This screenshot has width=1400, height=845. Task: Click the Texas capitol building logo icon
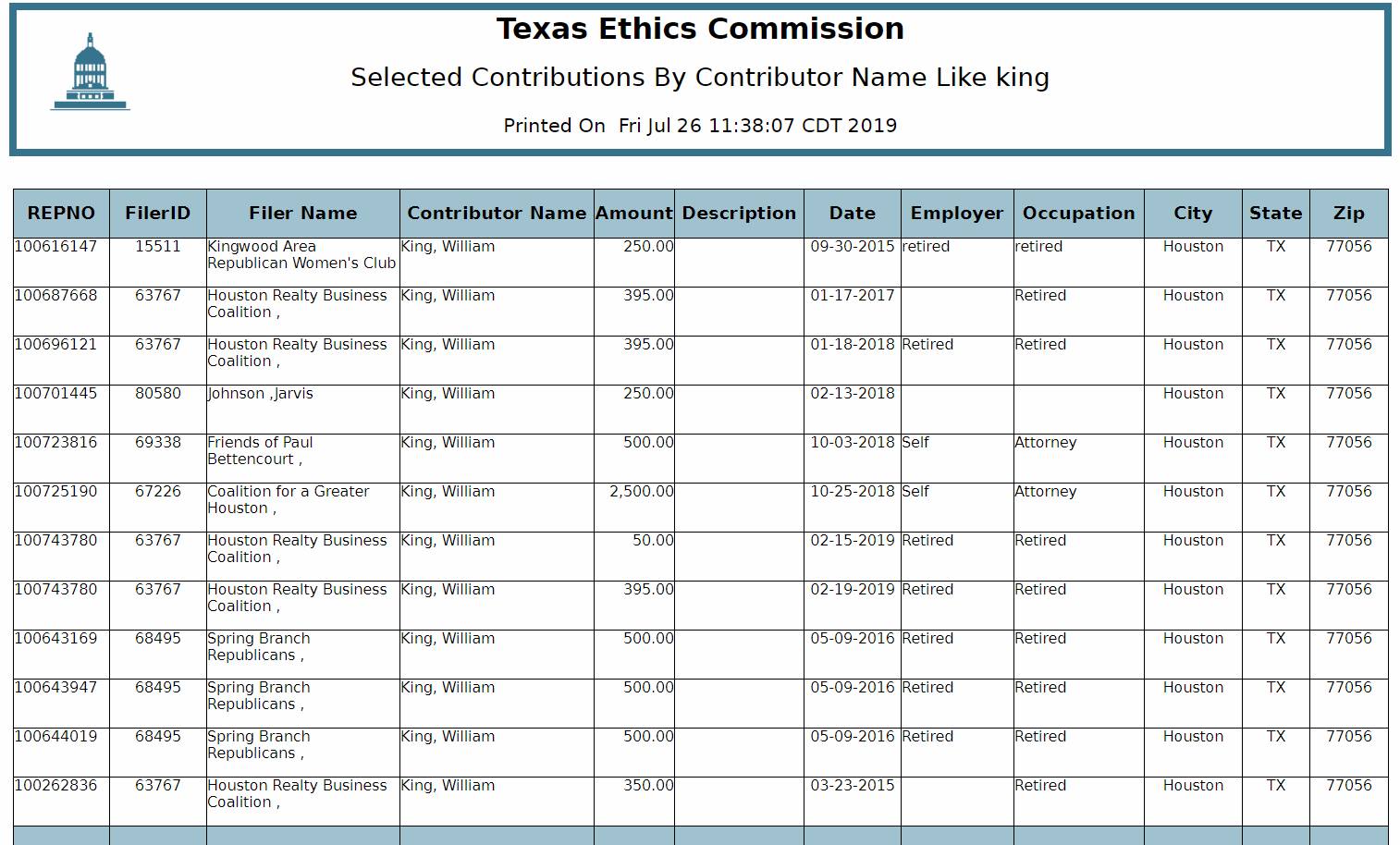90,72
